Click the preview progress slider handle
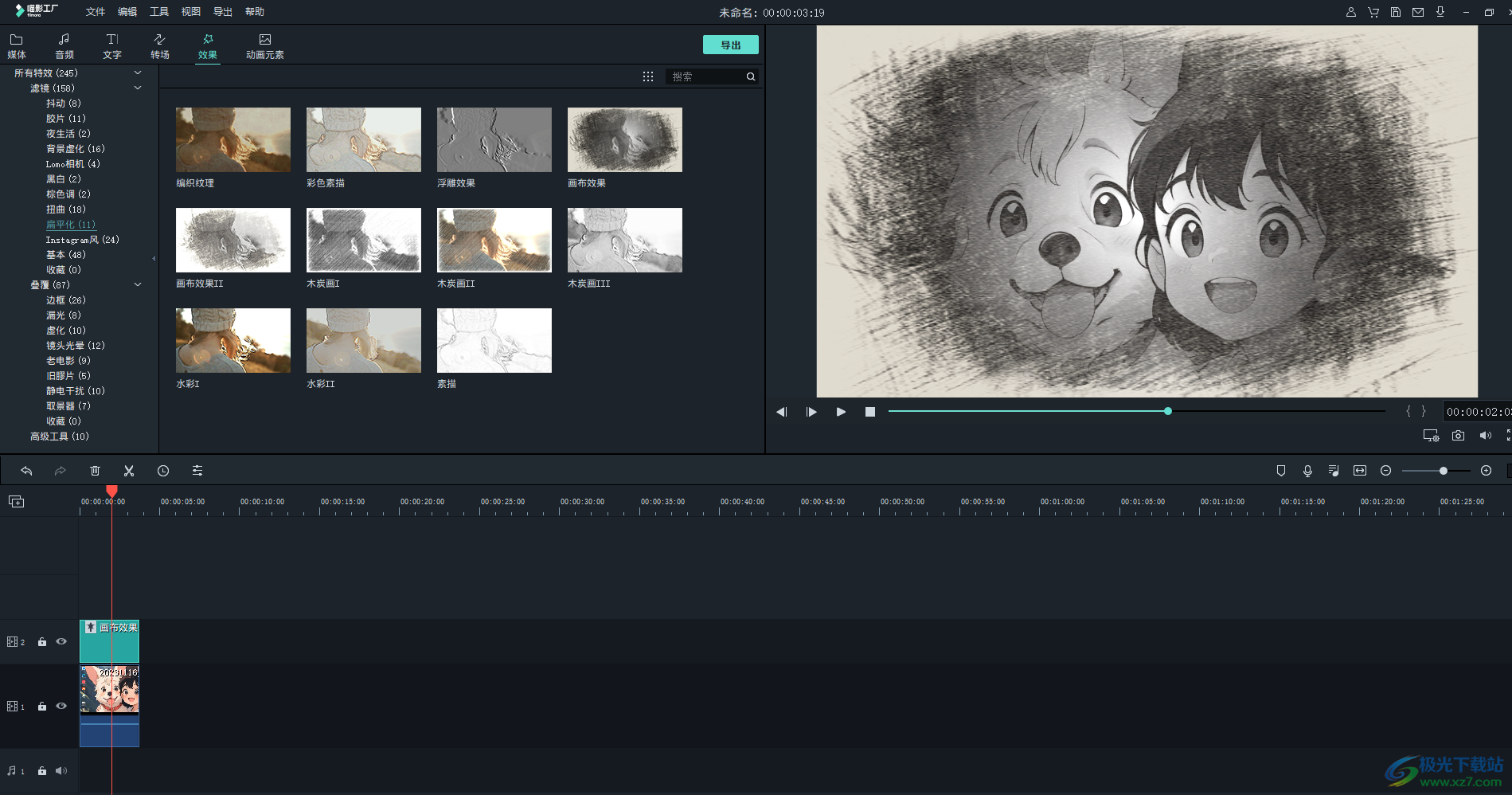Viewport: 1512px width, 795px height. click(1168, 411)
